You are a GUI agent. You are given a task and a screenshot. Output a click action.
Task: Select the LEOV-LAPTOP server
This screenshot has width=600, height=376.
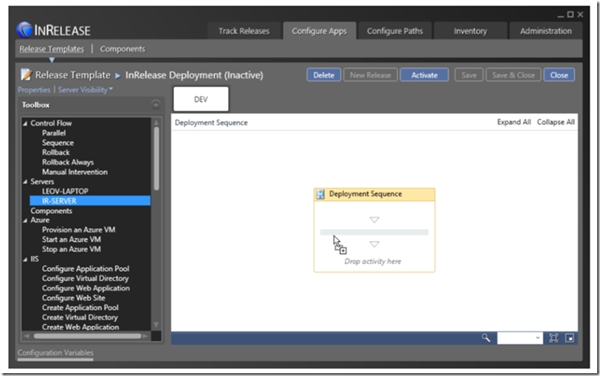pos(65,191)
